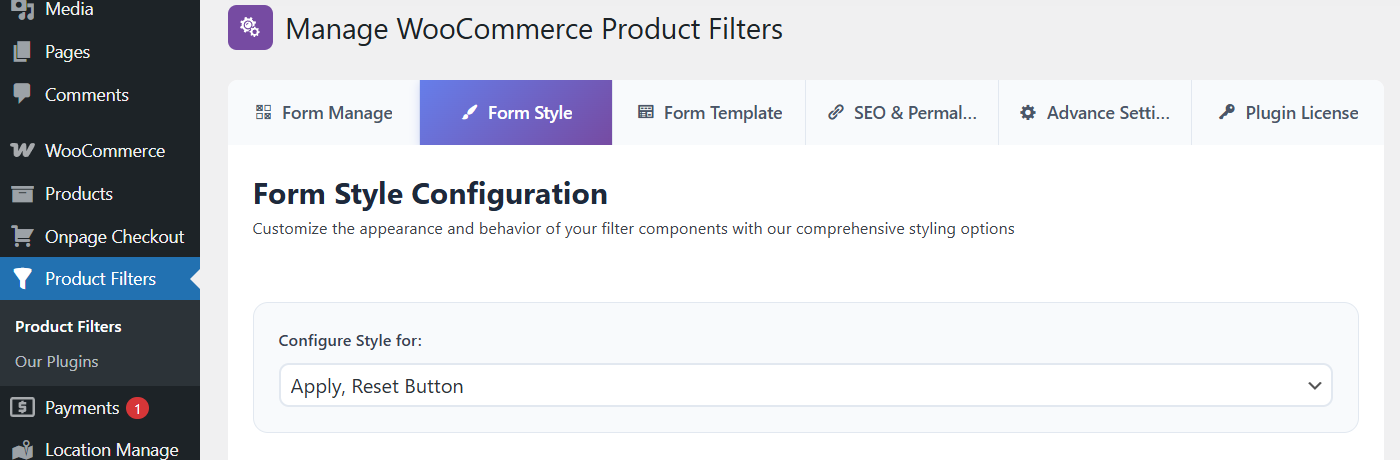Click the purple gear plugin logo icon
This screenshot has width=1400, height=460.
tap(250, 28)
